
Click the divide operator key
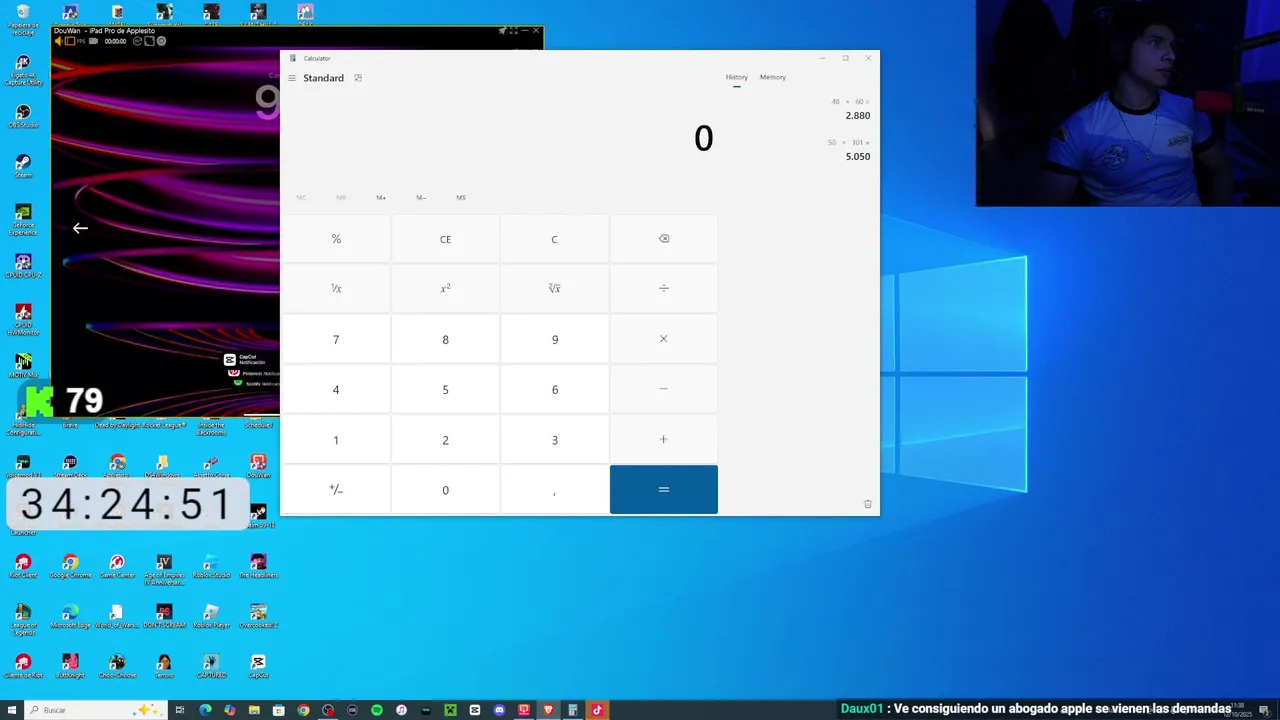664,288
